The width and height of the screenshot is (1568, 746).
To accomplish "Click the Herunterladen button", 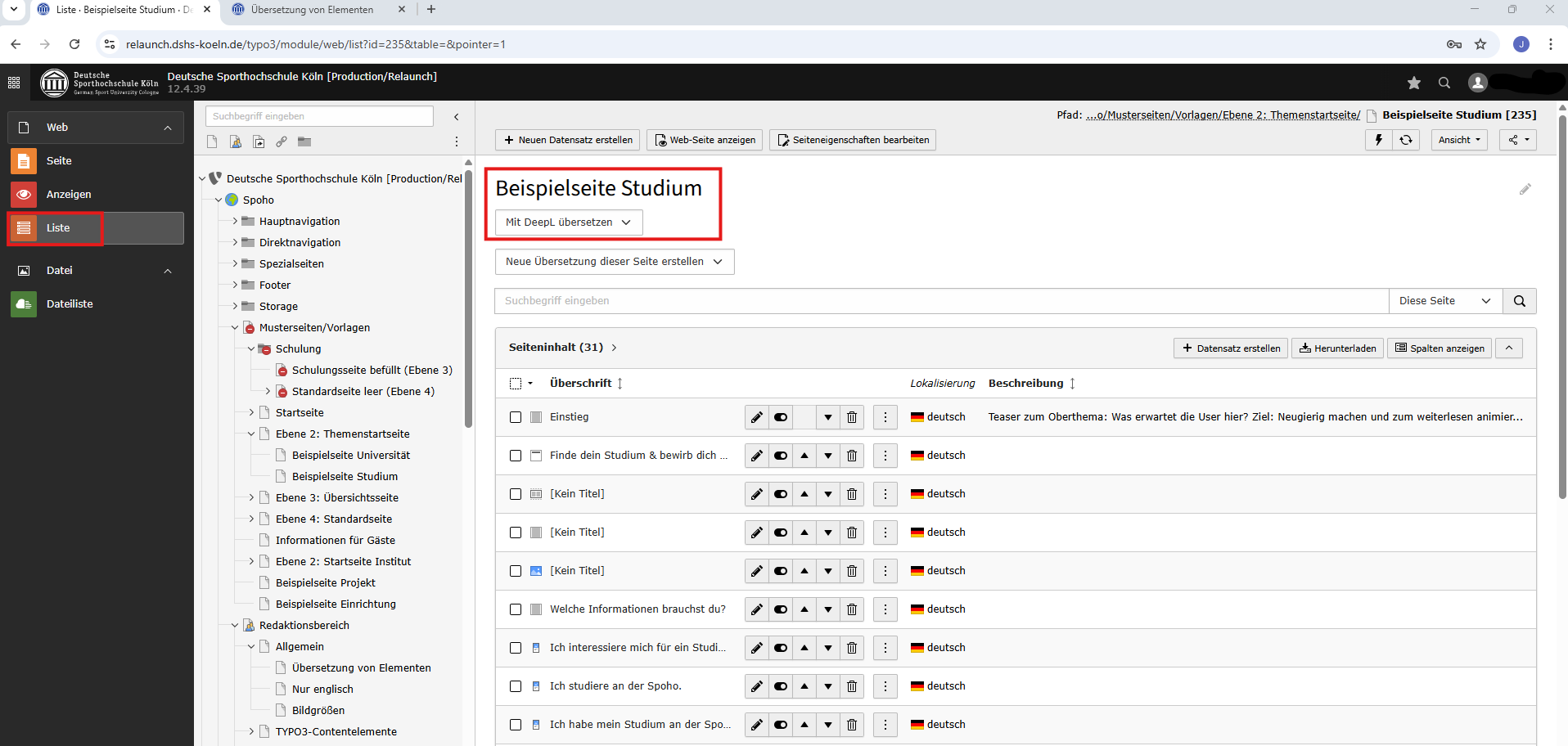I will (x=1337, y=348).
